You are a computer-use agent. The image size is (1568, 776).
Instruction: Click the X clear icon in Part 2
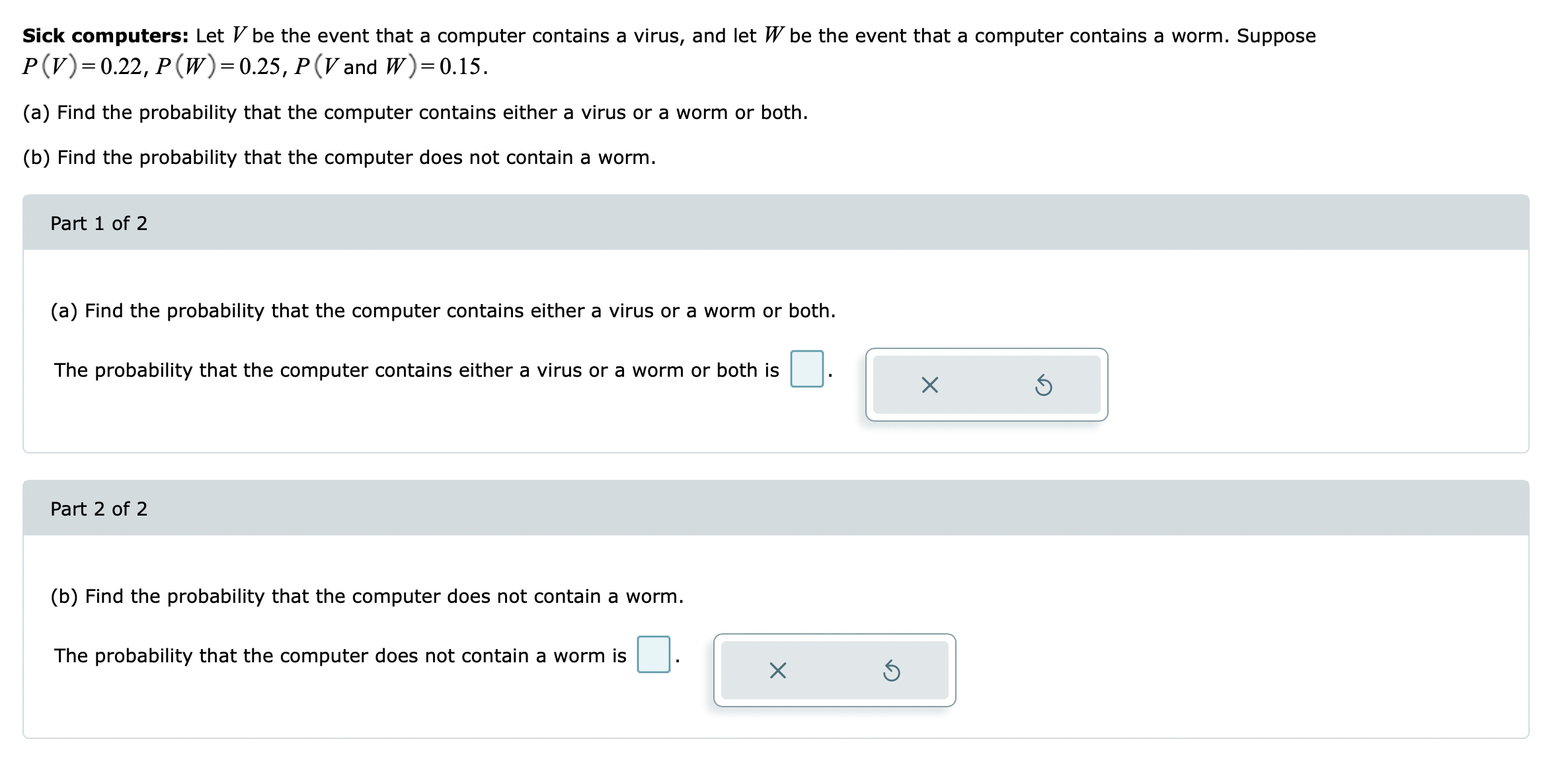[x=778, y=672]
